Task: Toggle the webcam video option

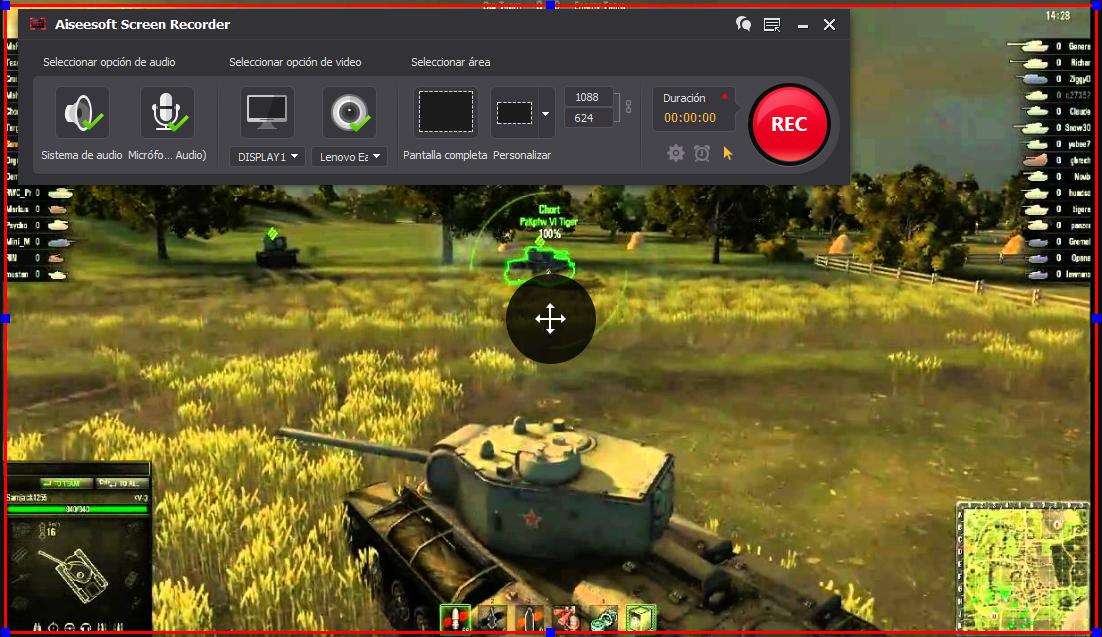Action: 349,112
